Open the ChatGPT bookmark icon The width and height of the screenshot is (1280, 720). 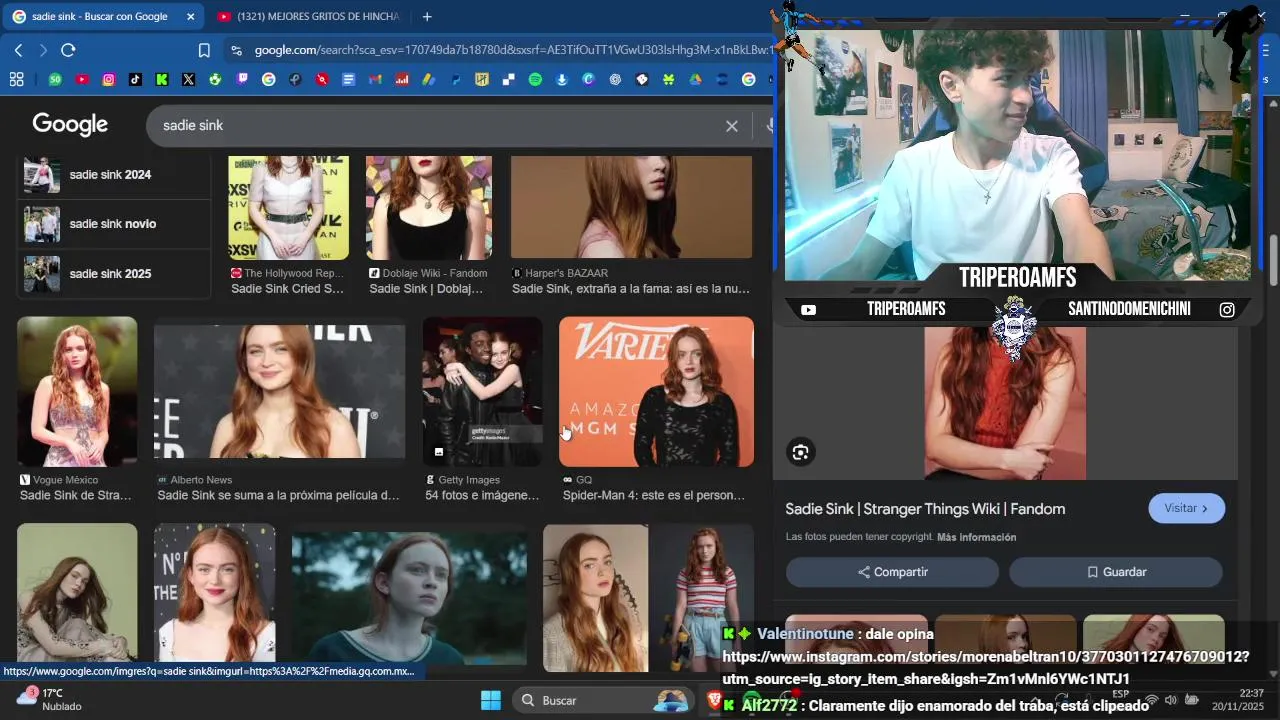click(x=615, y=79)
